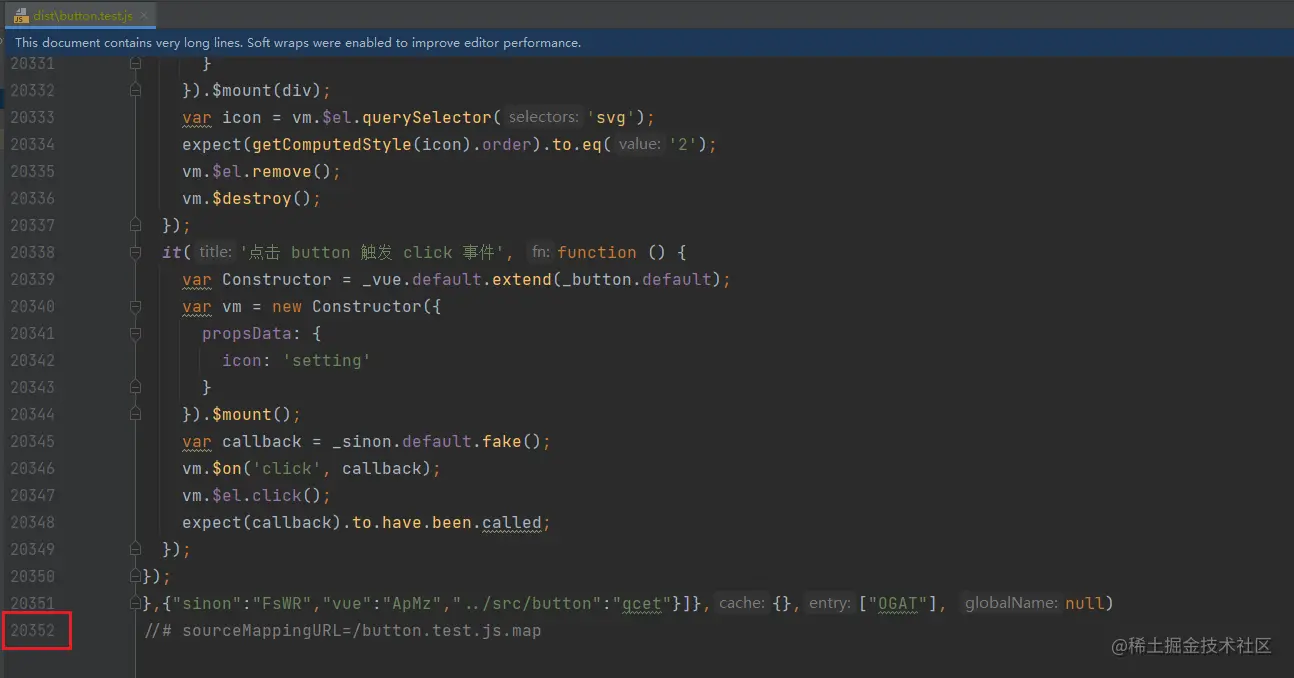Click line number 20333 in the gutter
Viewport: 1294px width, 678px height.
tap(33, 117)
